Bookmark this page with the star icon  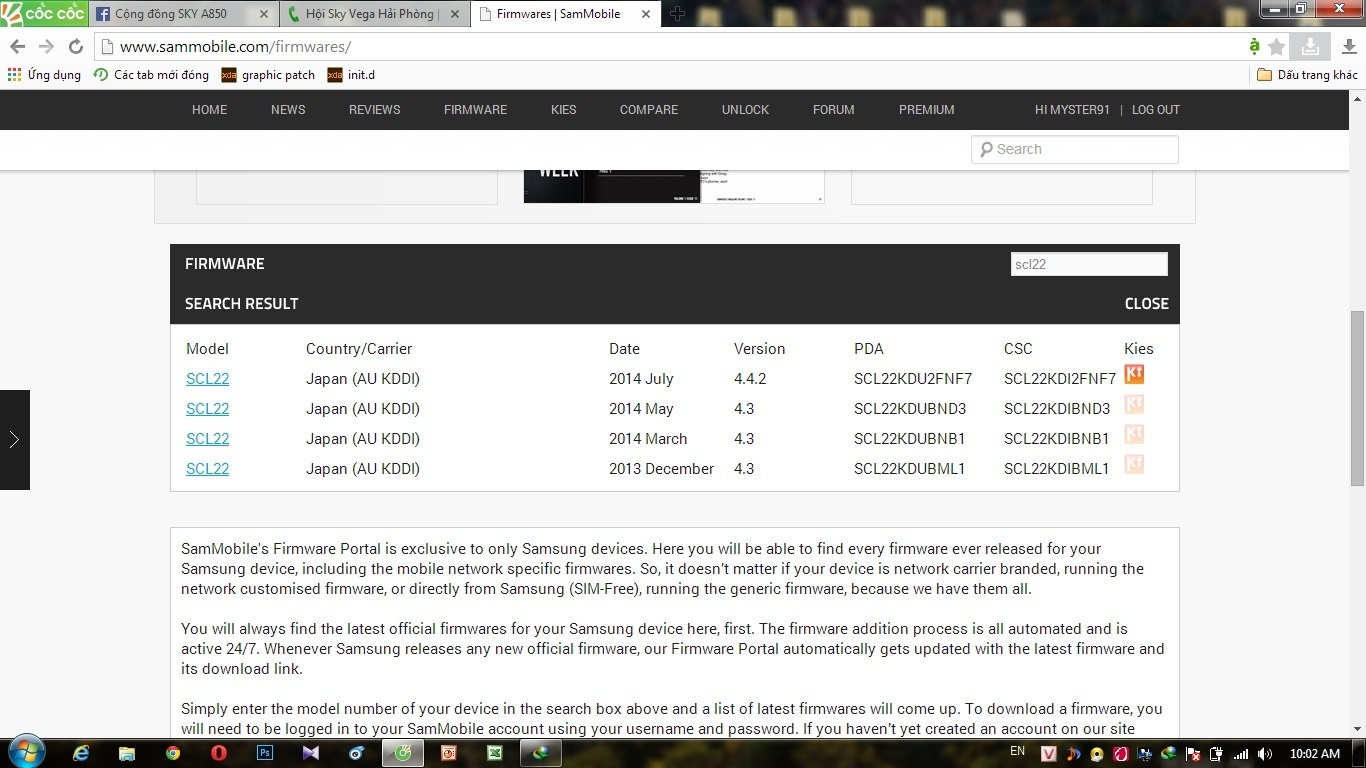click(1277, 47)
